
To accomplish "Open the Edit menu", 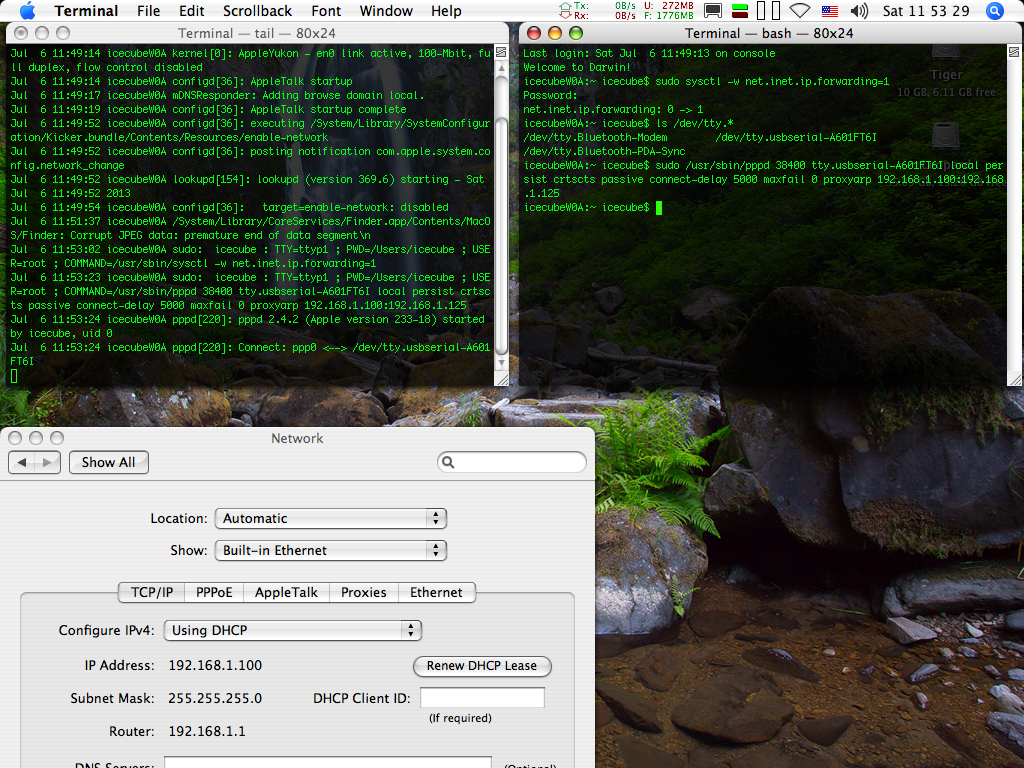I will [x=191, y=10].
